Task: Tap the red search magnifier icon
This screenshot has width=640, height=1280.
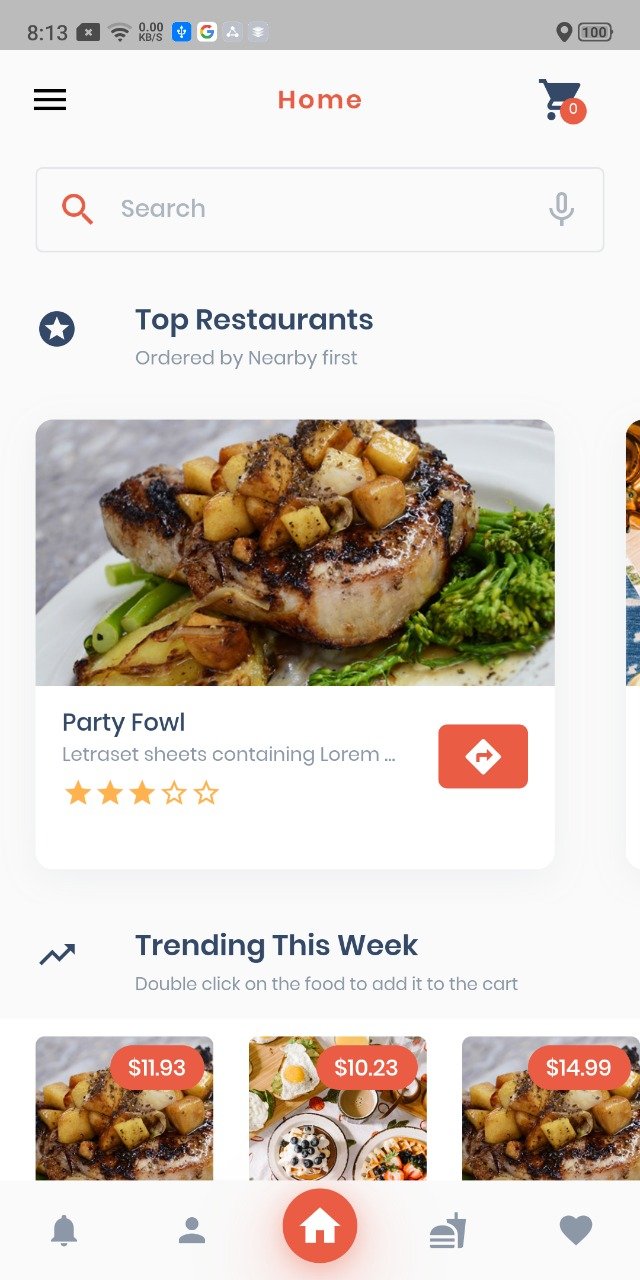Action: coord(77,209)
